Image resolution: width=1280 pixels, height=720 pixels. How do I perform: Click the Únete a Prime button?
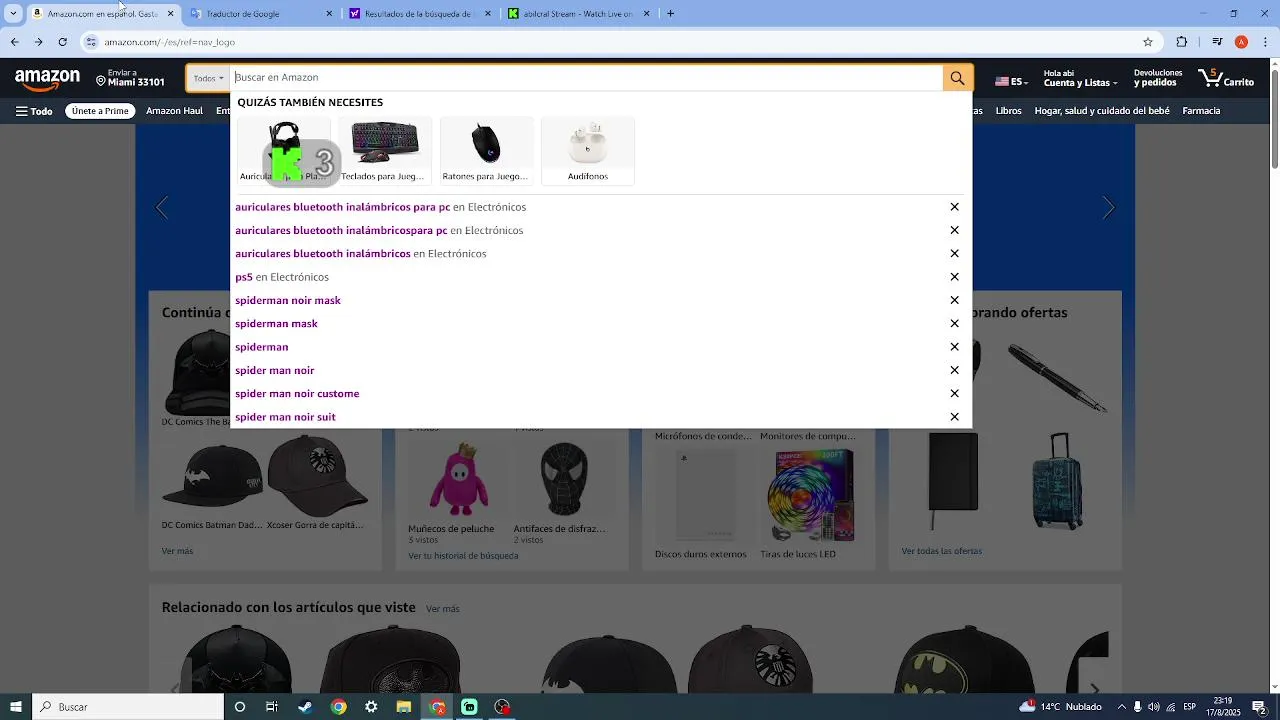tap(100, 111)
